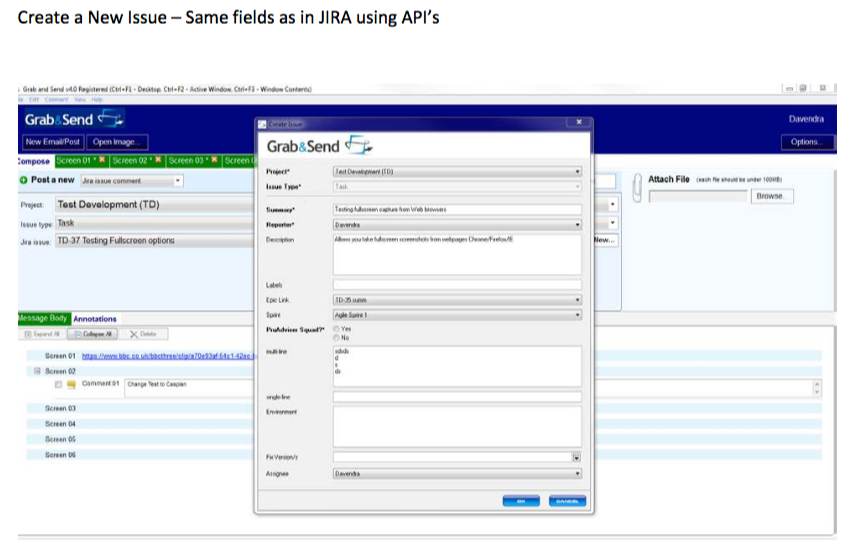Open the Assignee dropdown

(577, 474)
